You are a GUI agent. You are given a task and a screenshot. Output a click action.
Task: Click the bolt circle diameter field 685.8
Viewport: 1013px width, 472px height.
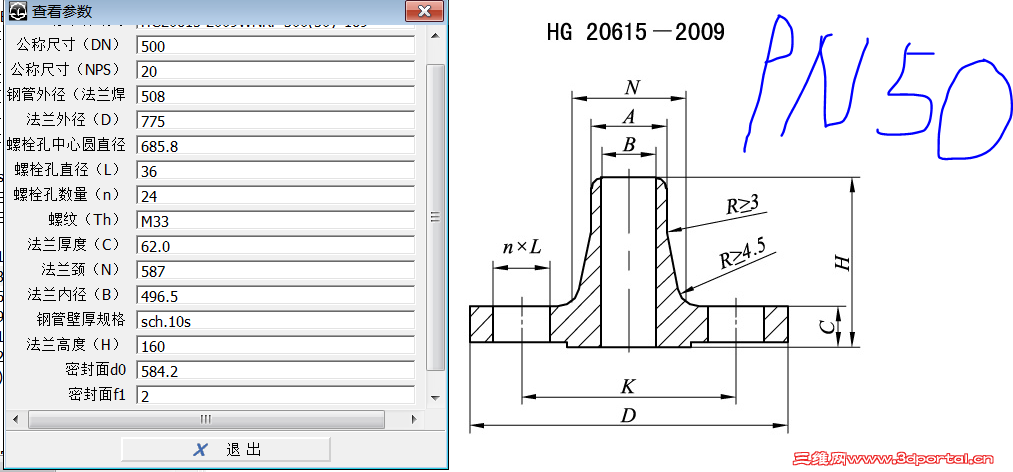pyautogui.click(x=275, y=146)
